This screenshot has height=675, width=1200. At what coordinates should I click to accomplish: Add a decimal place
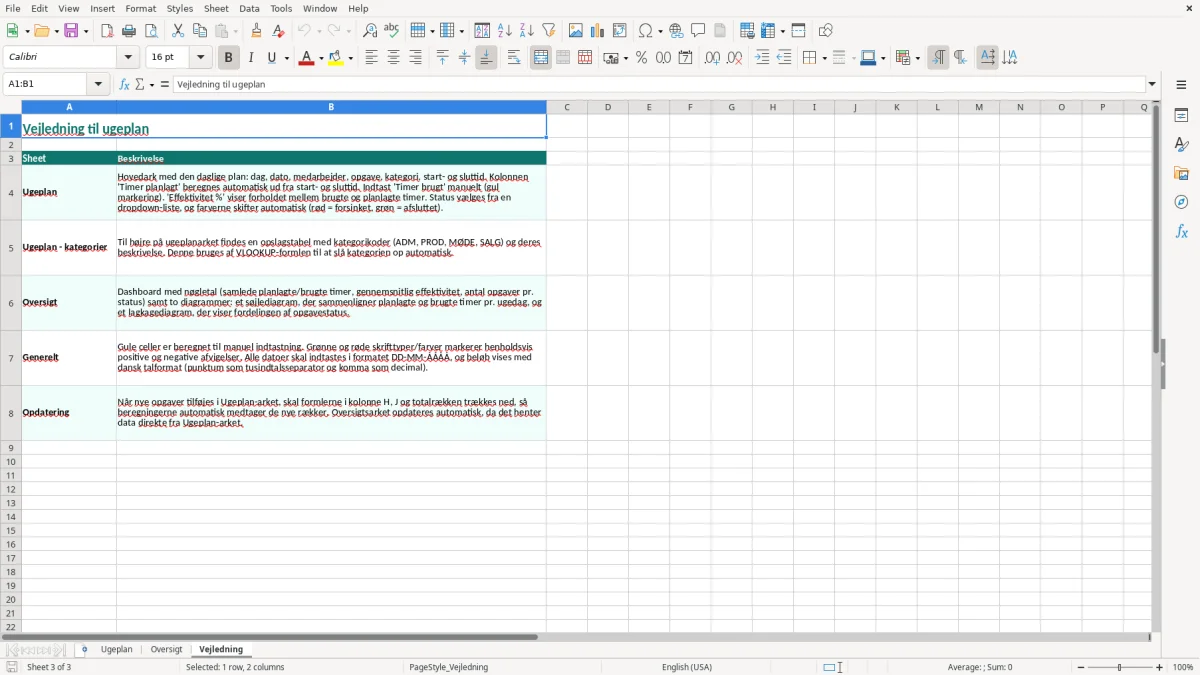[x=712, y=58]
